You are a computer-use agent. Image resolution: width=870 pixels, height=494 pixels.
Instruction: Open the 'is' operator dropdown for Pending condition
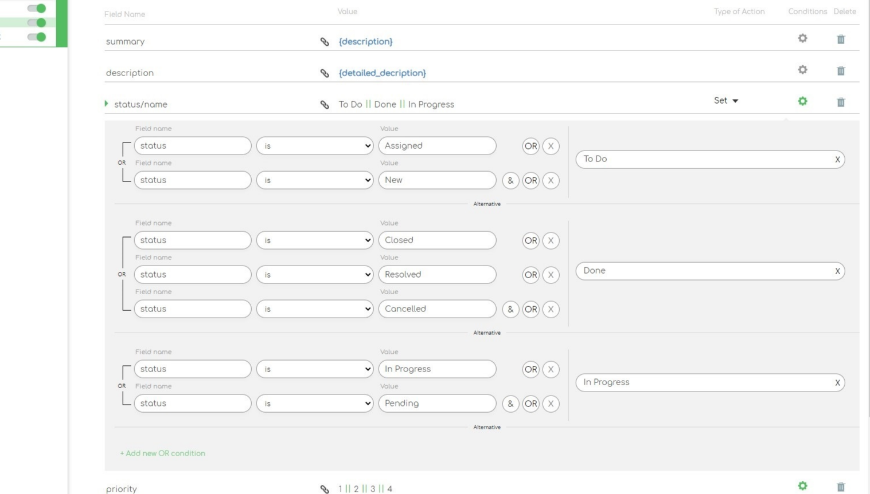(315, 403)
